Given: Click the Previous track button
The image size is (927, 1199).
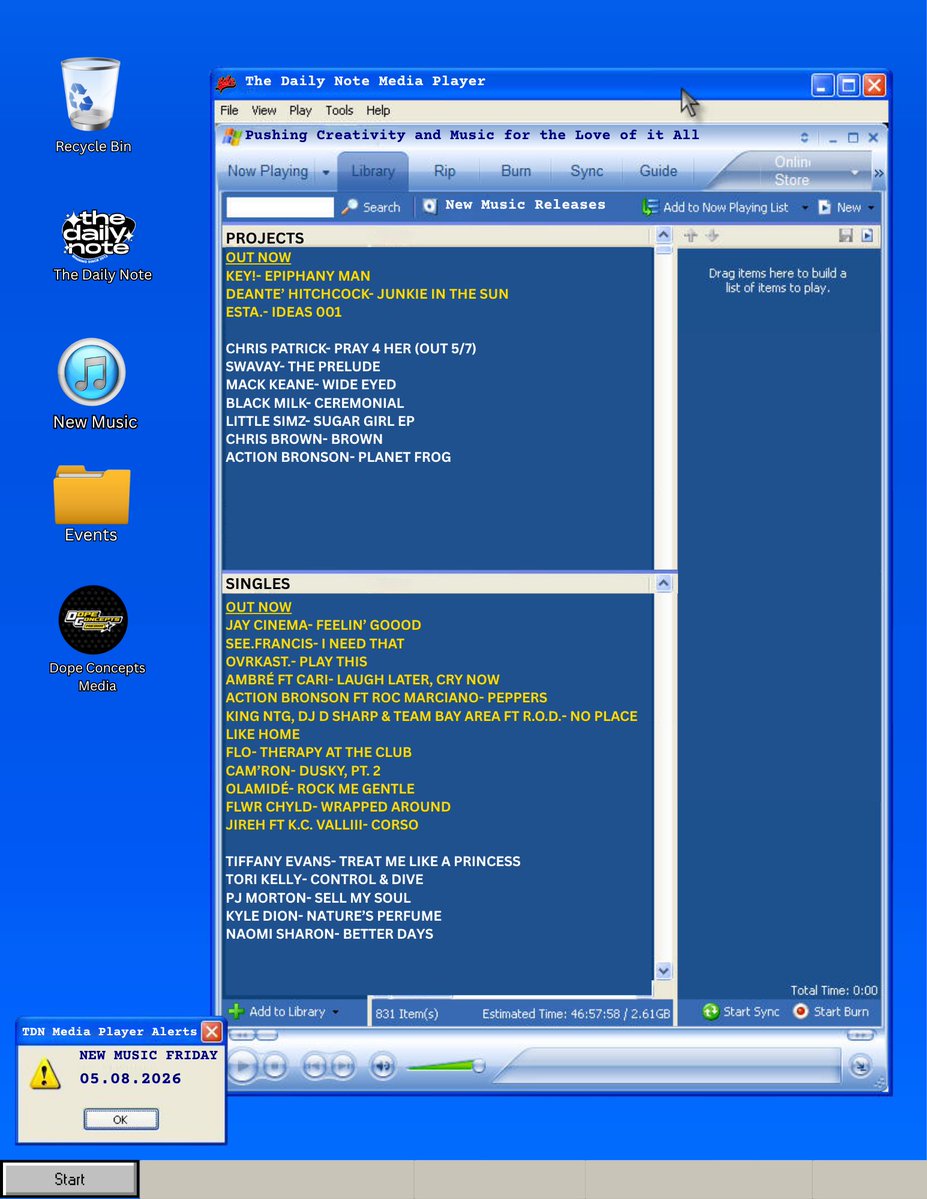Looking at the screenshot, I should click(x=314, y=1066).
